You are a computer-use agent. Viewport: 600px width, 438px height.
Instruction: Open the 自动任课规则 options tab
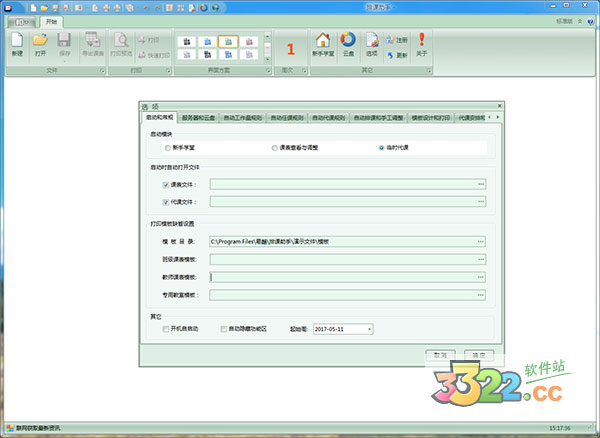287,118
